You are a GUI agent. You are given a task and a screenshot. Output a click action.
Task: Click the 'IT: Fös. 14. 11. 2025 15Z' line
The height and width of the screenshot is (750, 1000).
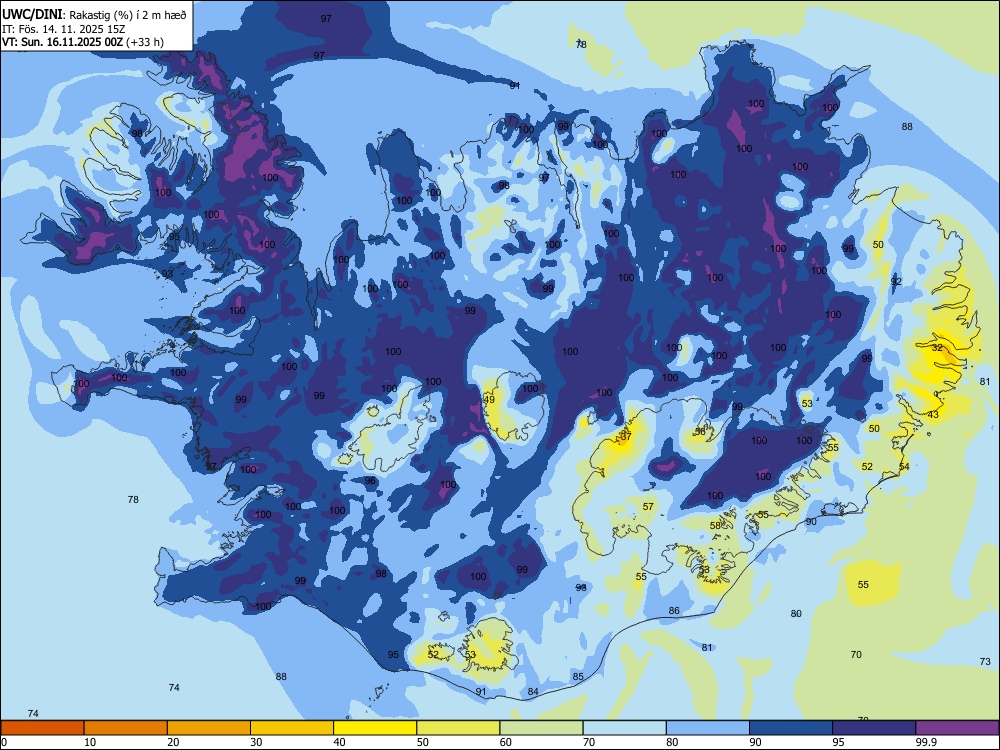pyautogui.click(x=63, y=29)
